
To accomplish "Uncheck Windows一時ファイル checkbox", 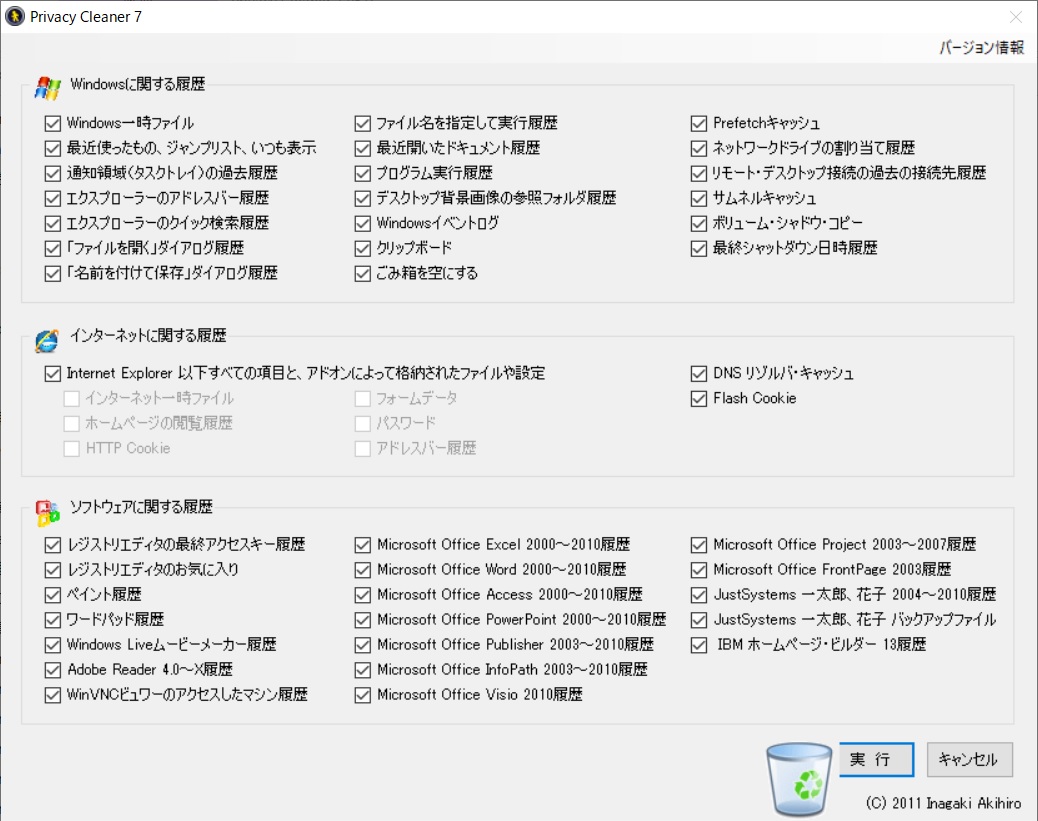I will point(52,123).
